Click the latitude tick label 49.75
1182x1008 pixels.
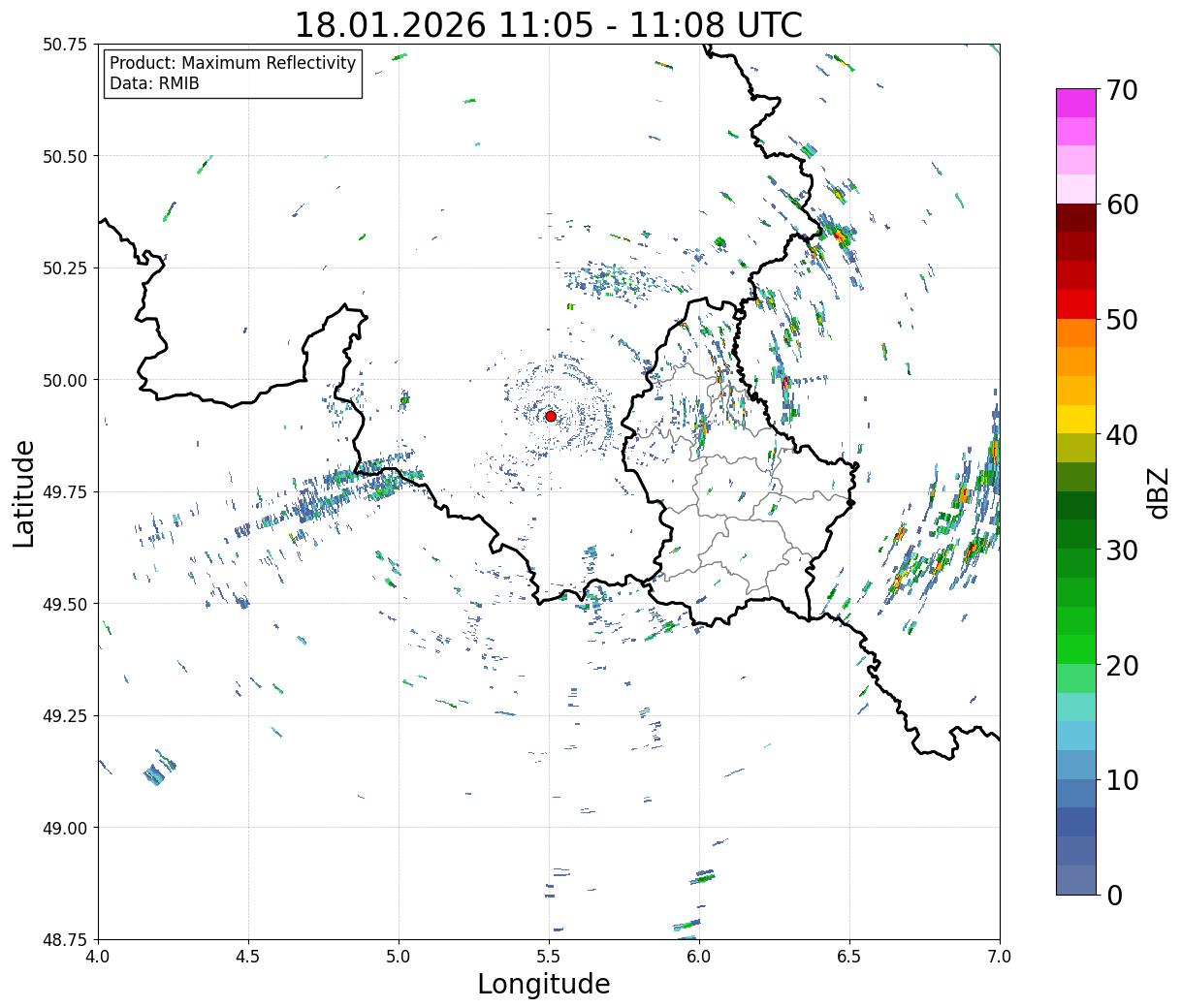tap(65, 492)
